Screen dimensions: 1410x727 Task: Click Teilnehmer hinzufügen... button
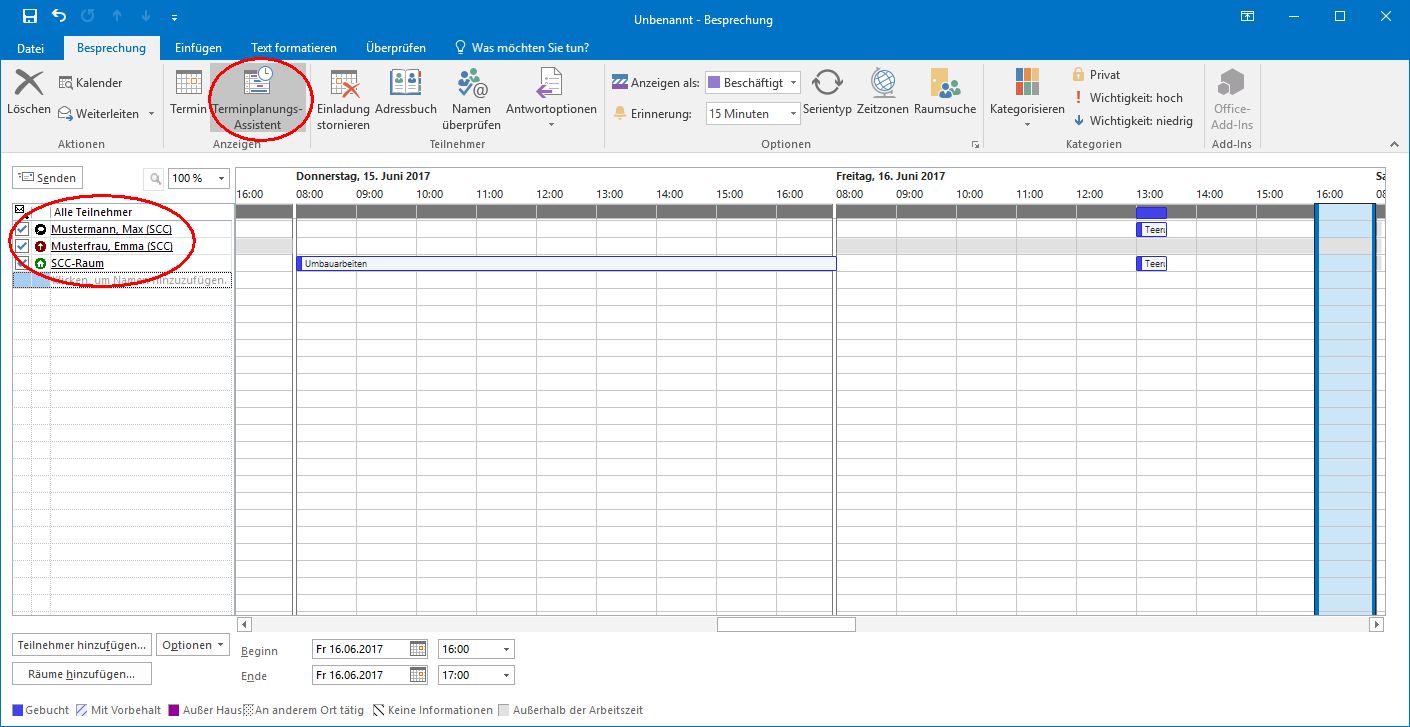click(x=82, y=645)
